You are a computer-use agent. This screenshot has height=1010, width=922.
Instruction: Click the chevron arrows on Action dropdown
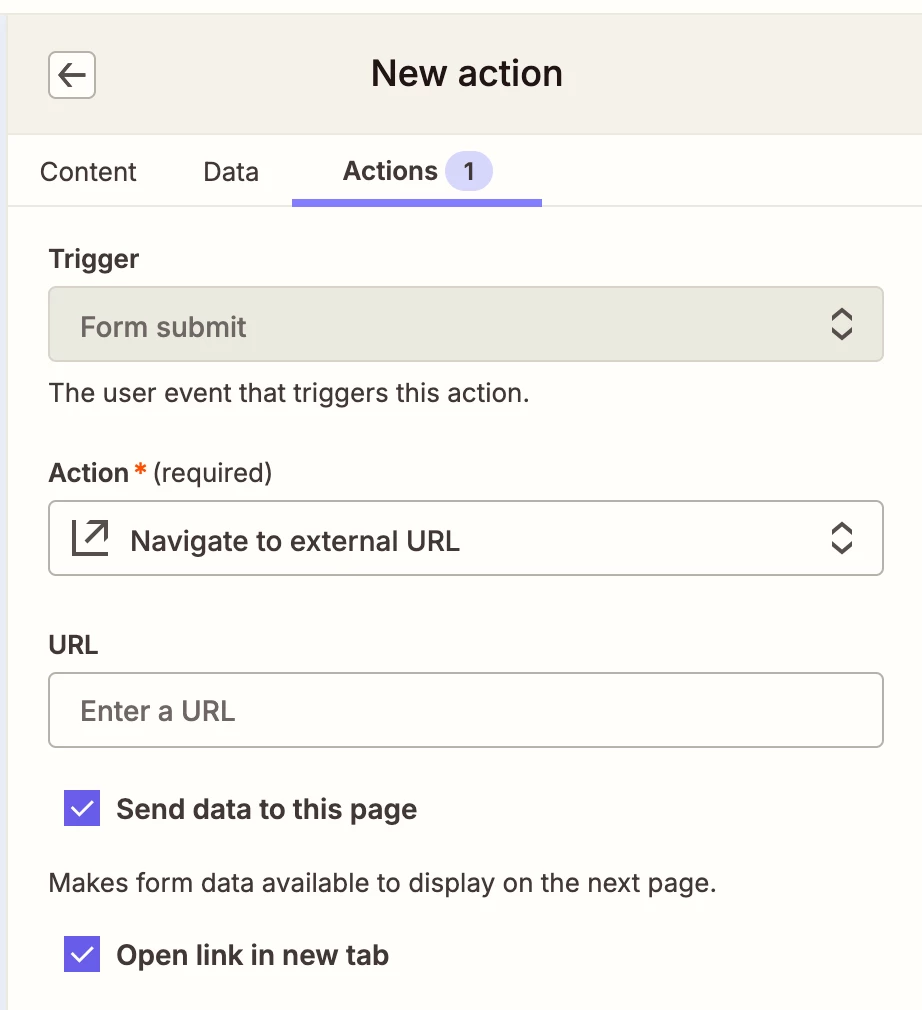pyautogui.click(x=841, y=538)
